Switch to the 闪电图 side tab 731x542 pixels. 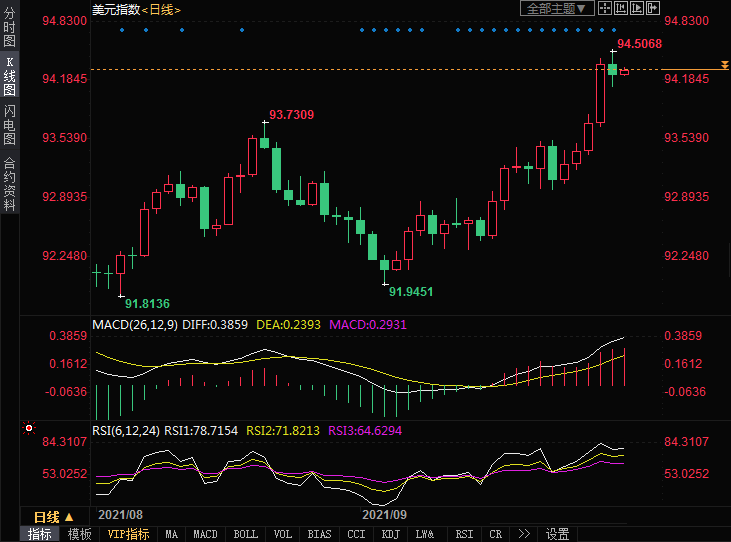9,125
